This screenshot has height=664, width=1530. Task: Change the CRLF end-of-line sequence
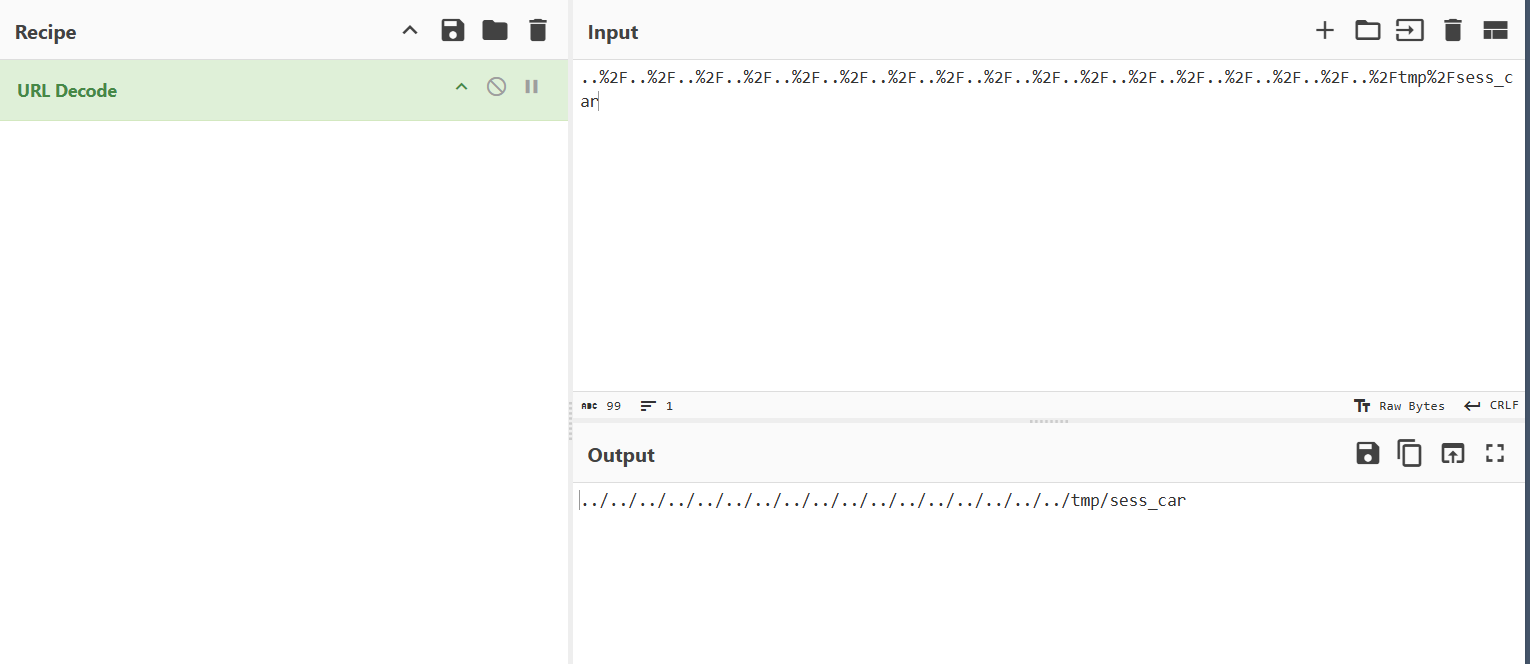click(1492, 406)
